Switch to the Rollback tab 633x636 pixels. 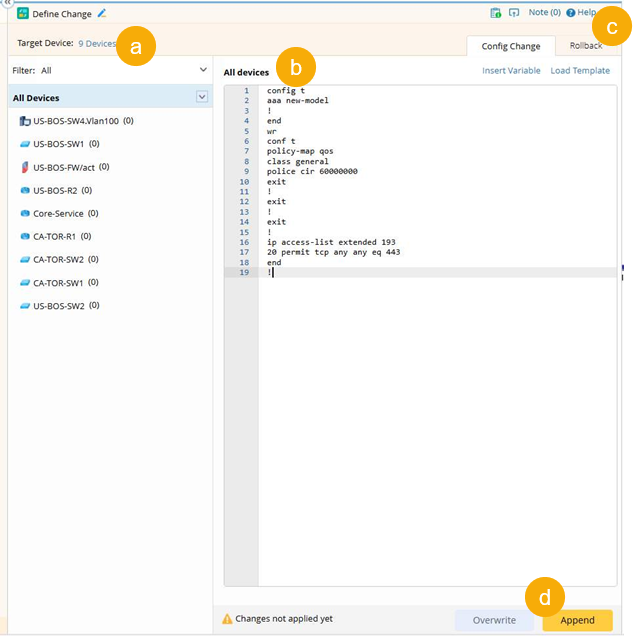tap(586, 45)
